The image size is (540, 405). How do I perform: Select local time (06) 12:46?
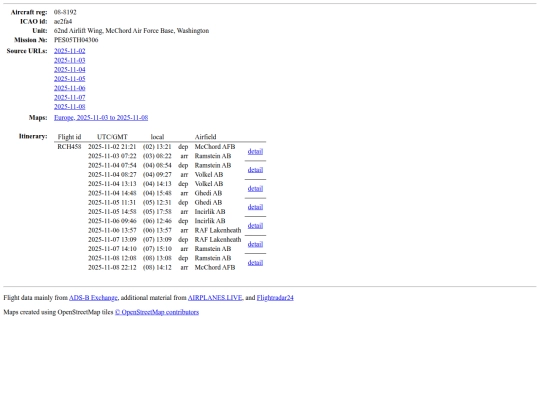pos(157,221)
